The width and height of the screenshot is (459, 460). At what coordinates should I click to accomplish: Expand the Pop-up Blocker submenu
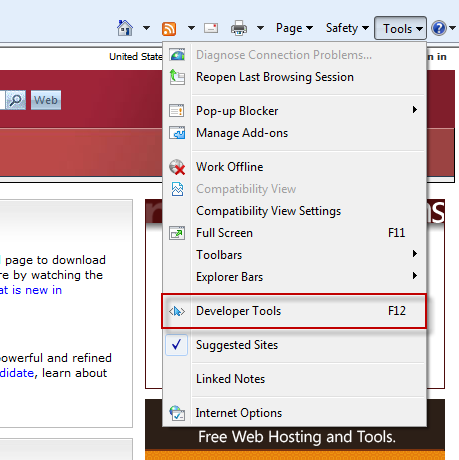coord(294,111)
